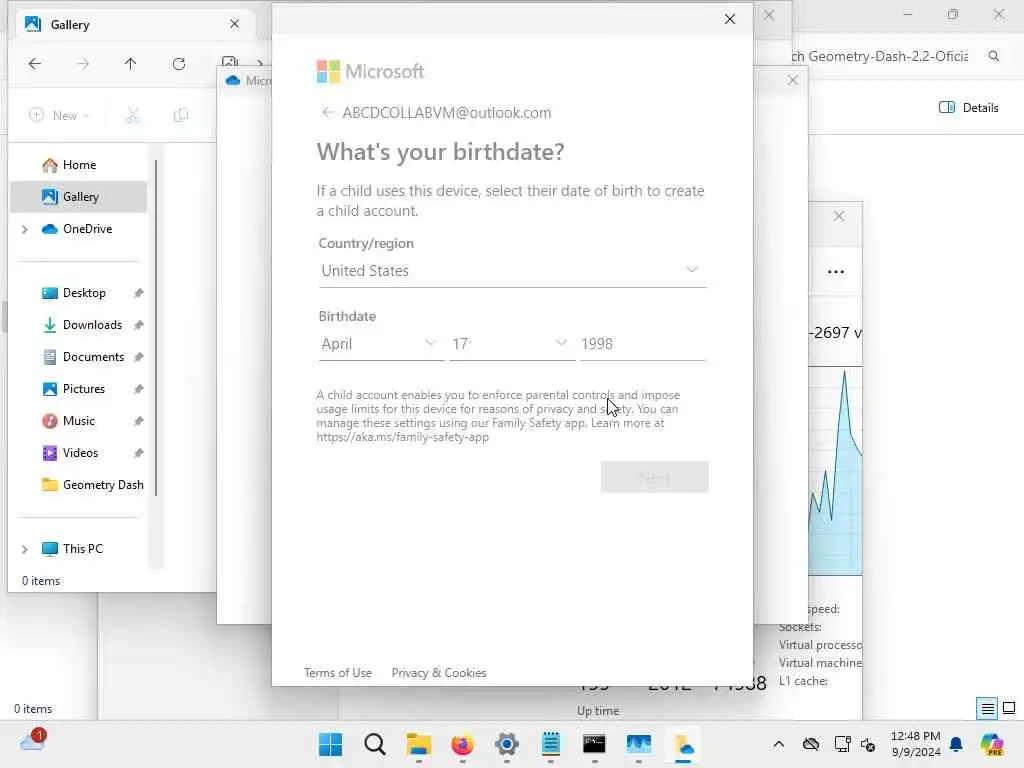The image size is (1024, 768).
Task: Unpin Music using its pin icon
Action: pos(138,421)
